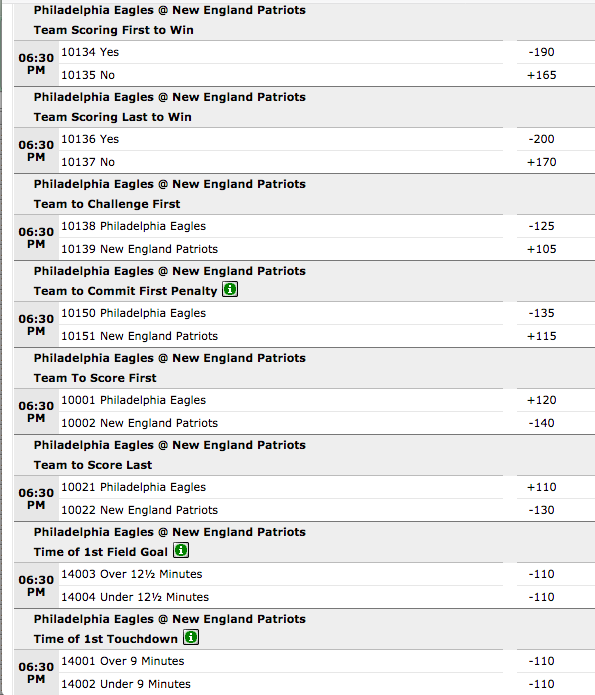Select +110 Eagles to score last
The width and height of the screenshot is (595, 695).
541,487
